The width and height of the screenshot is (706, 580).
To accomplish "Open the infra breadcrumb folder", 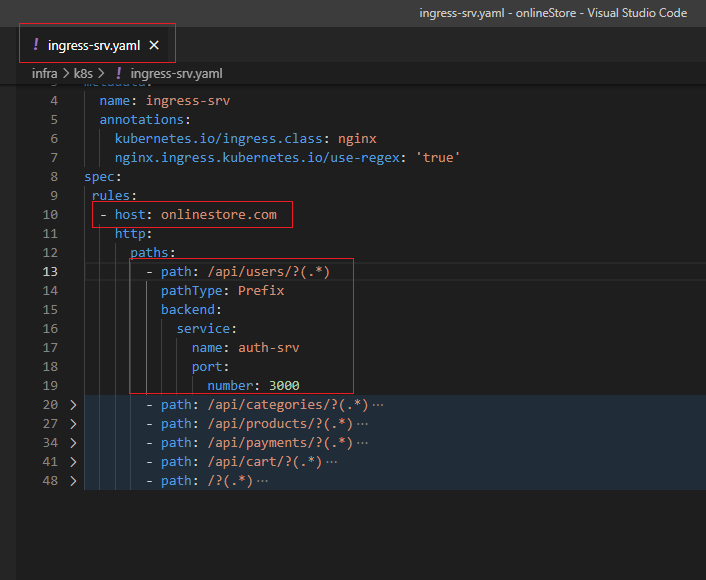I will click(x=44, y=74).
